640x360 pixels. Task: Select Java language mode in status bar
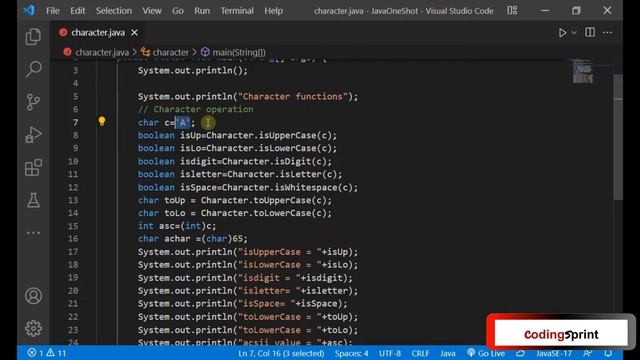(x=448, y=353)
